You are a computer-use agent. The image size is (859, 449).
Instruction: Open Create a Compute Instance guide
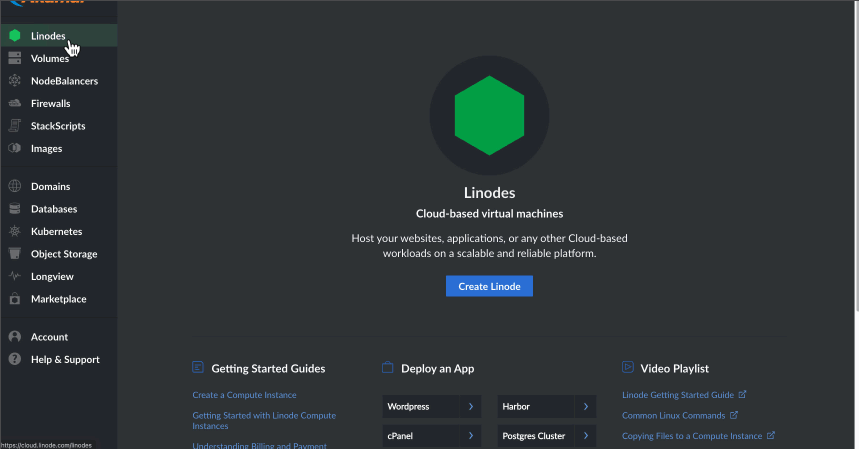pos(244,395)
